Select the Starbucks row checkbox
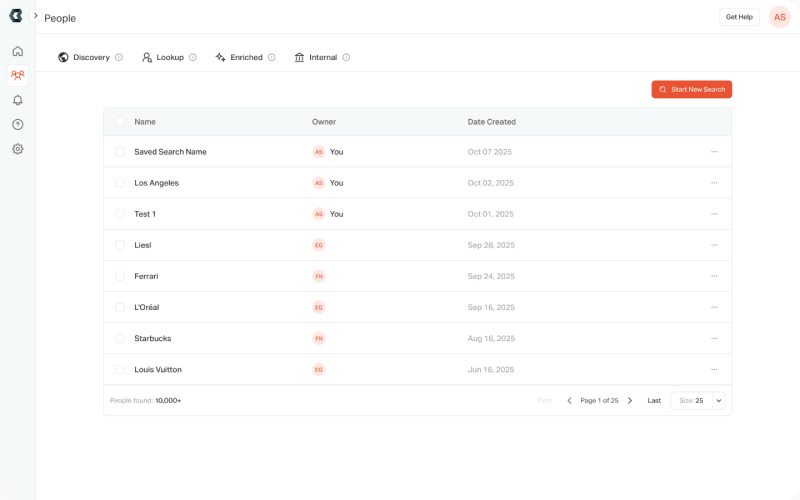This screenshot has height=500, width=800. point(120,338)
